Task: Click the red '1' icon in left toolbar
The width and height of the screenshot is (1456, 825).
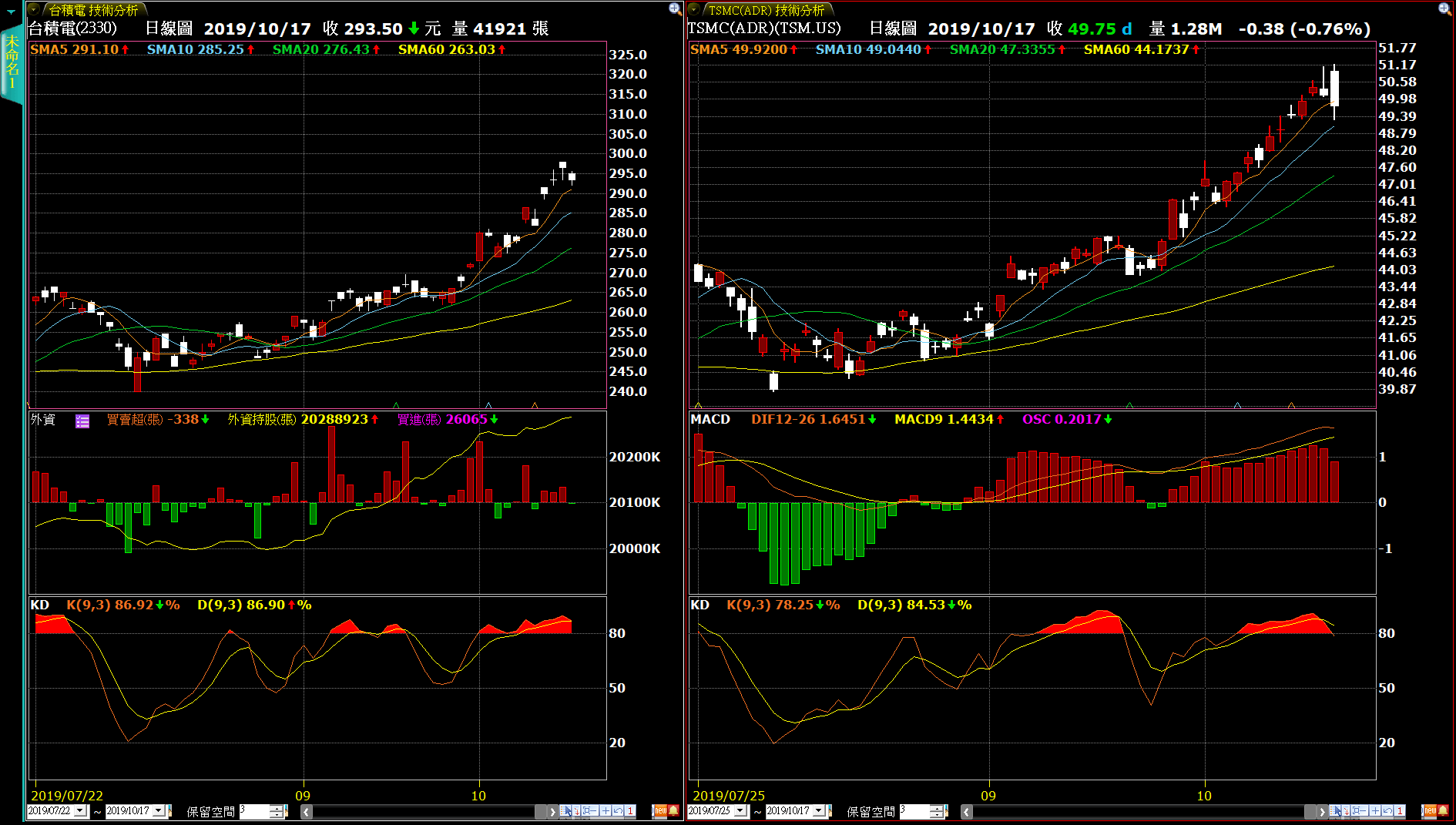Action: (630, 810)
